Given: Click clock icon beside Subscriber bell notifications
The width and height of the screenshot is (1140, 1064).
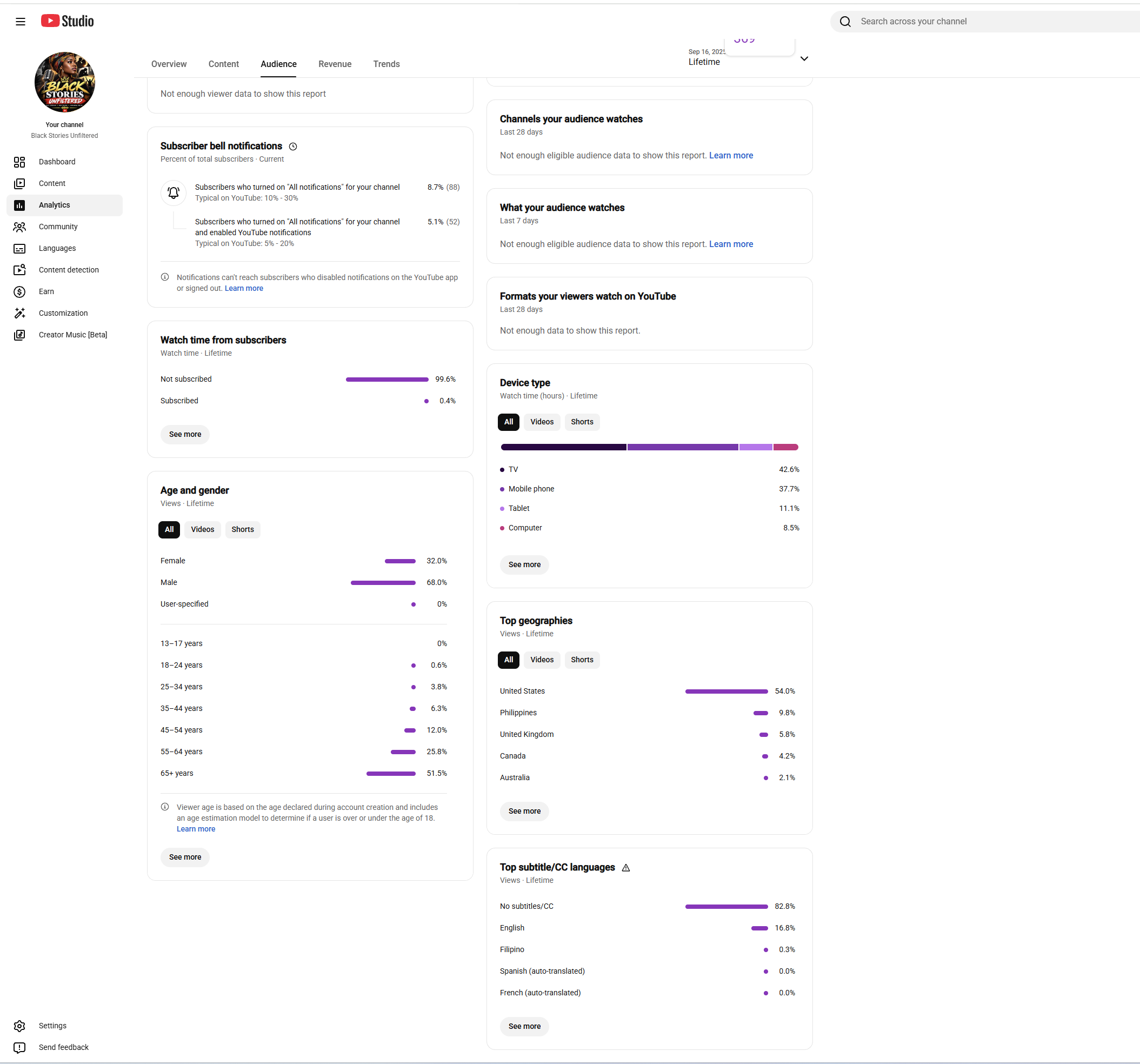Looking at the screenshot, I should pos(293,147).
